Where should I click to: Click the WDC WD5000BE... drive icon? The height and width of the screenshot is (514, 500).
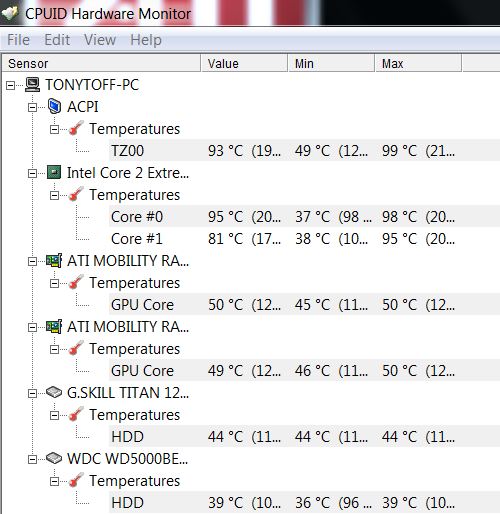(x=54, y=458)
